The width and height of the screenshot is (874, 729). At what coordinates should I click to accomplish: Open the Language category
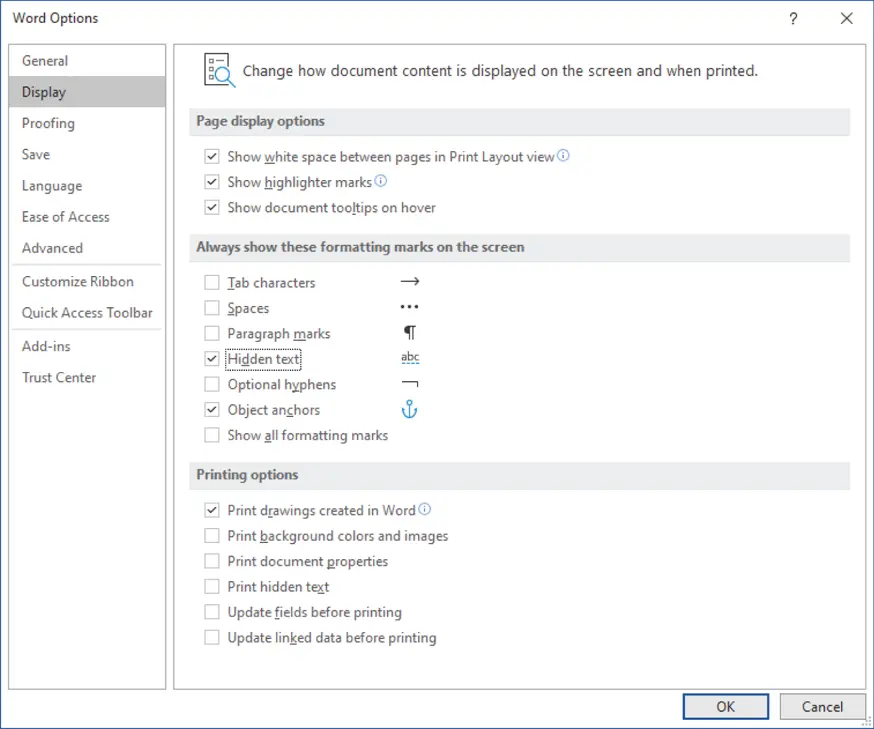[x=87, y=186]
